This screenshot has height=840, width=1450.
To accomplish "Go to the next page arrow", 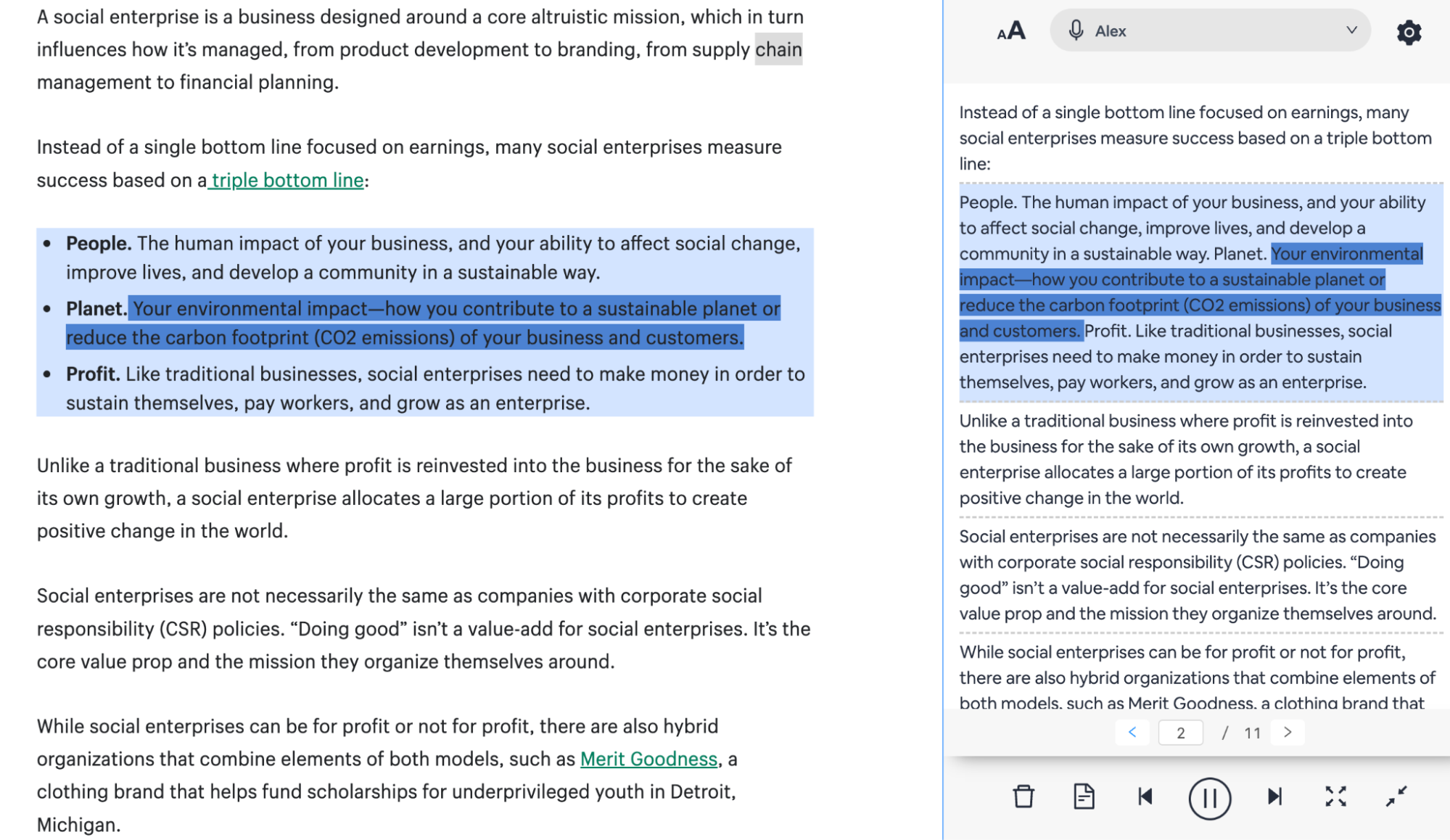I will point(1288,732).
